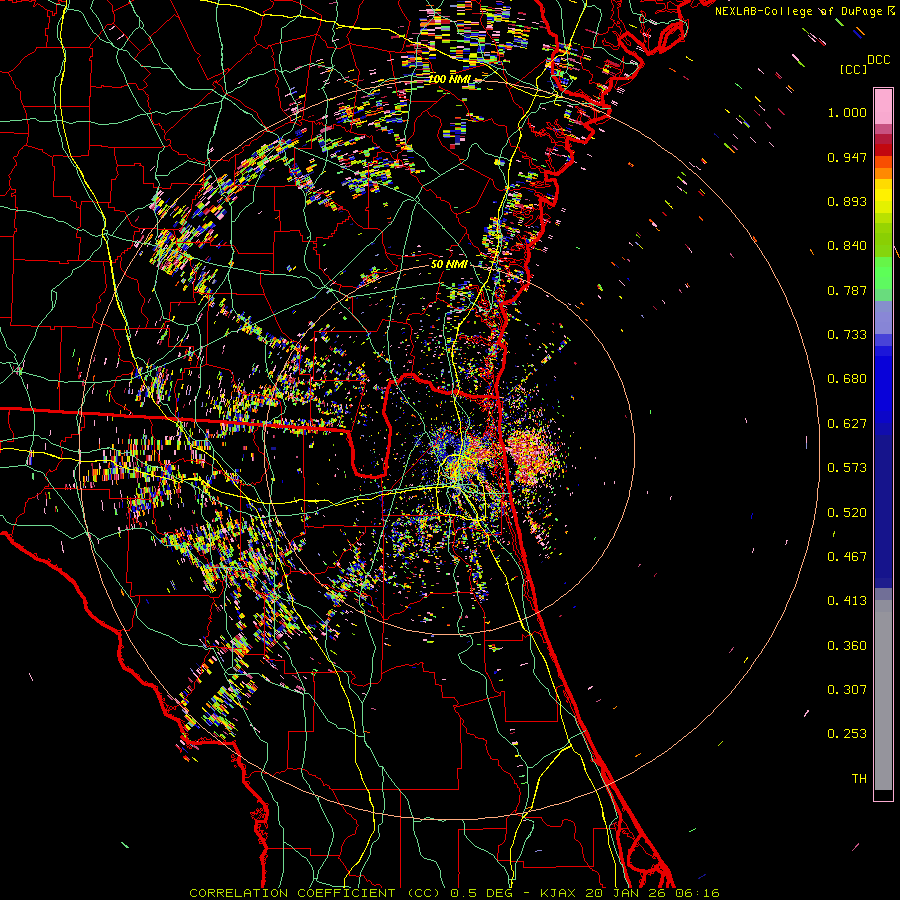Screen dimensions: 900x900
Task: Click the 0.467 scale value
Action: pos(847,557)
